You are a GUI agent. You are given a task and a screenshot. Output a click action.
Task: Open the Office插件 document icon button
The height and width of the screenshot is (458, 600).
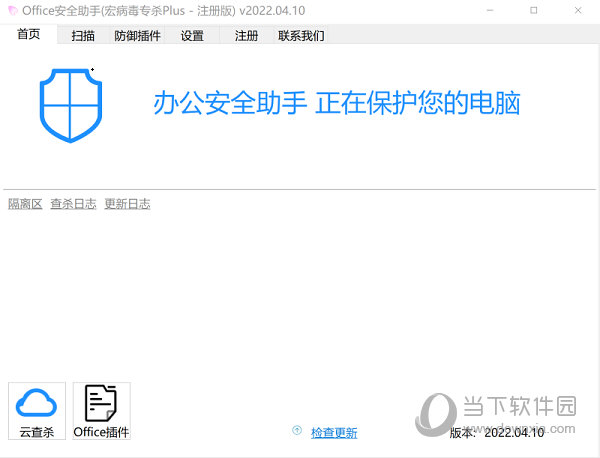click(x=102, y=411)
